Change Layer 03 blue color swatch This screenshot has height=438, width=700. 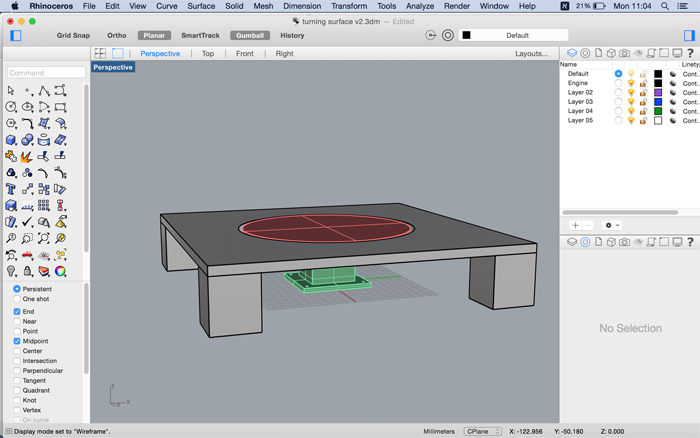tap(658, 102)
